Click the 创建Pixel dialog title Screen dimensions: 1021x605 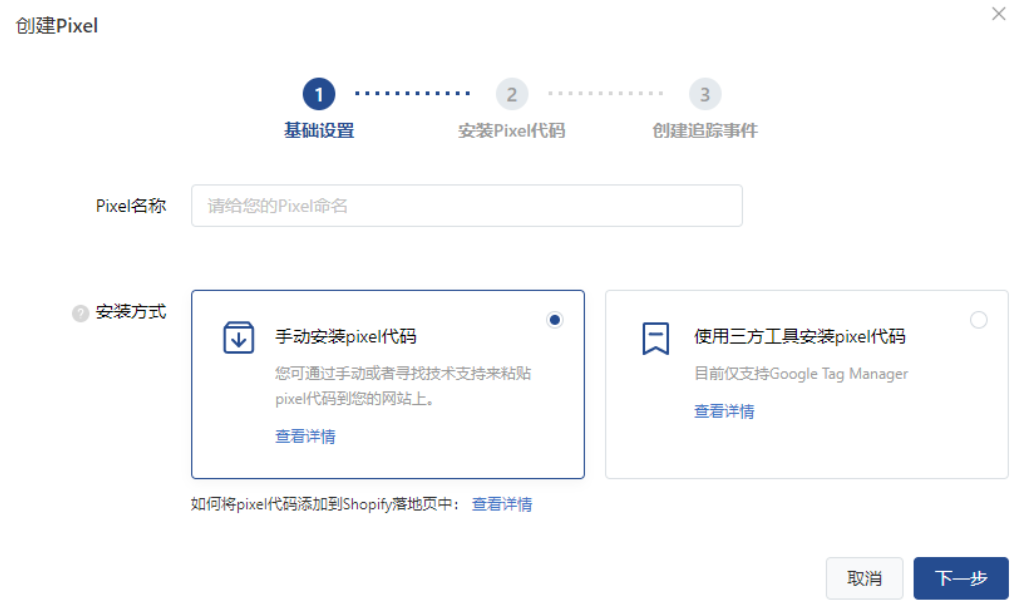pos(57,26)
